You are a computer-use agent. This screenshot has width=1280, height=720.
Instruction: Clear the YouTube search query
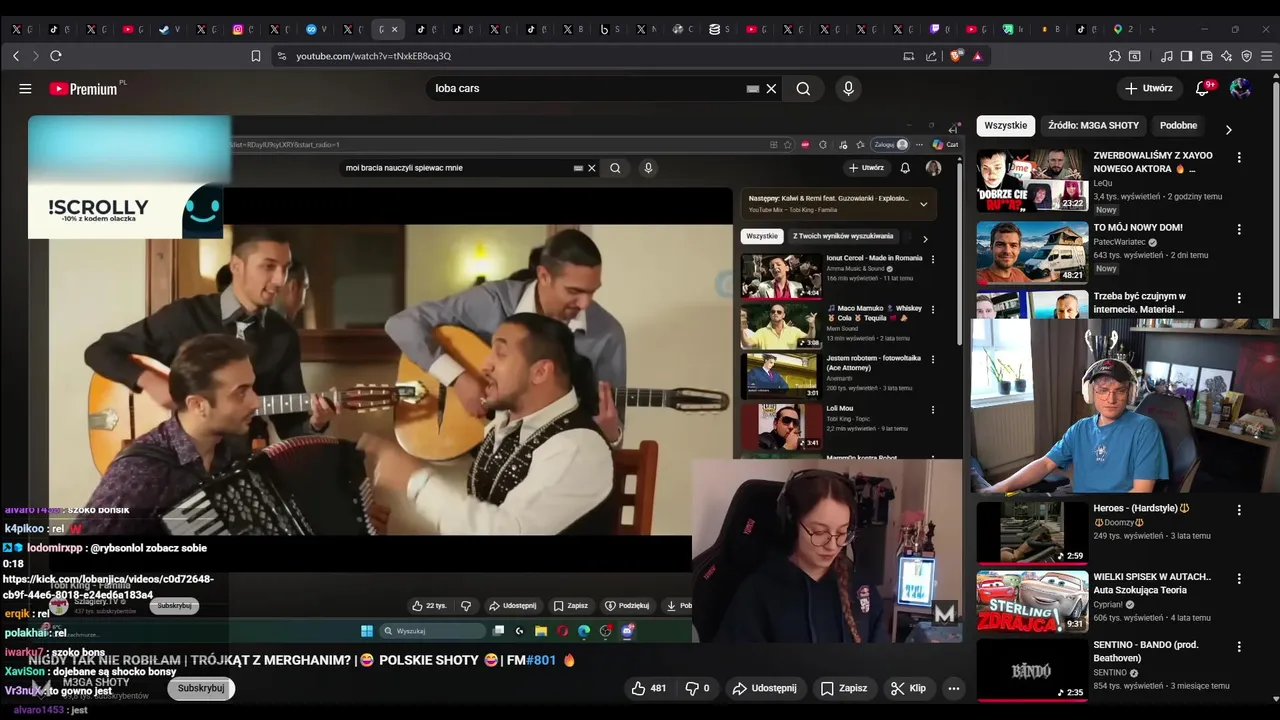[x=771, y=88]
